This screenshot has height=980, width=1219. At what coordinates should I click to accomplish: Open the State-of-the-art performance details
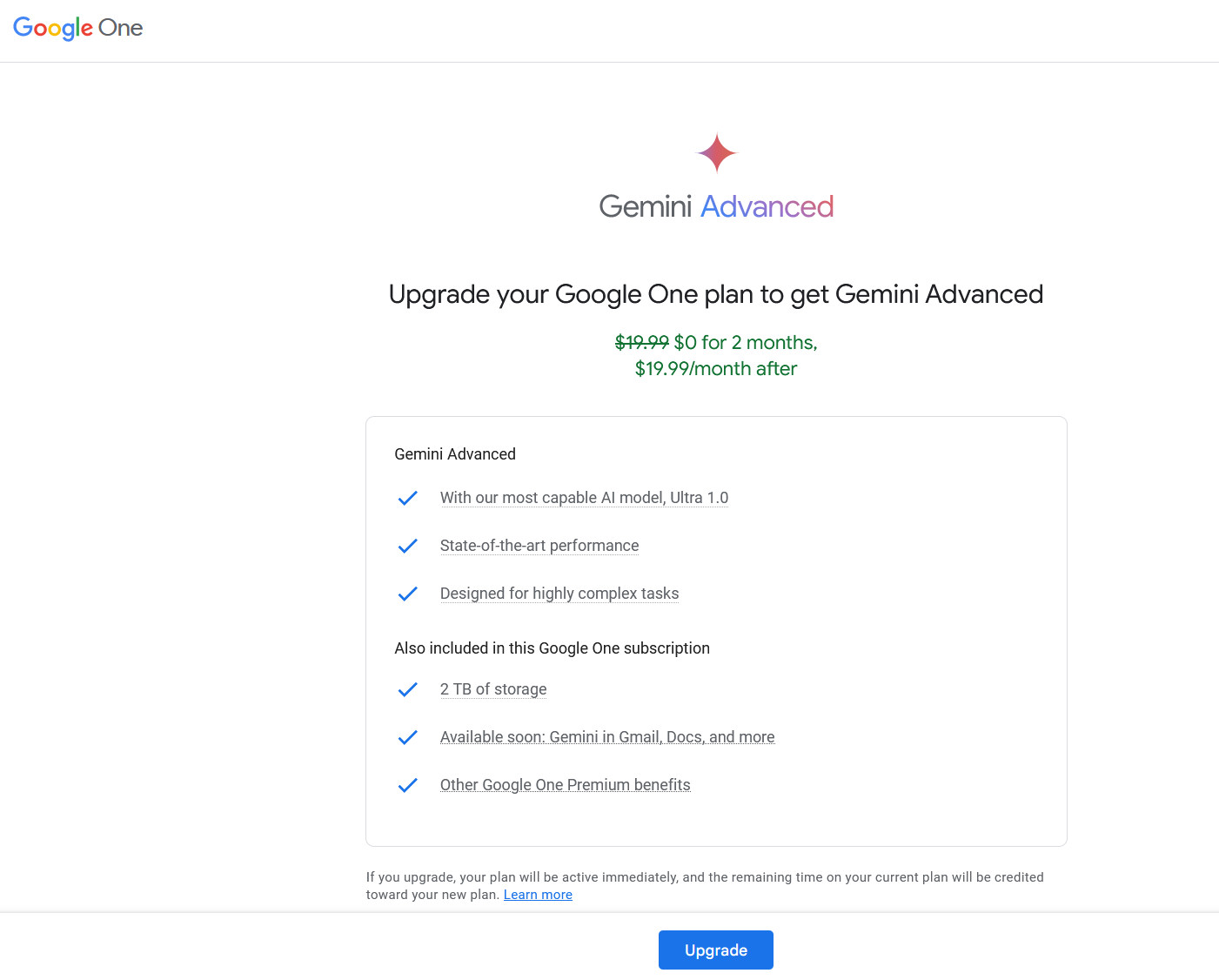coord(539,545)
